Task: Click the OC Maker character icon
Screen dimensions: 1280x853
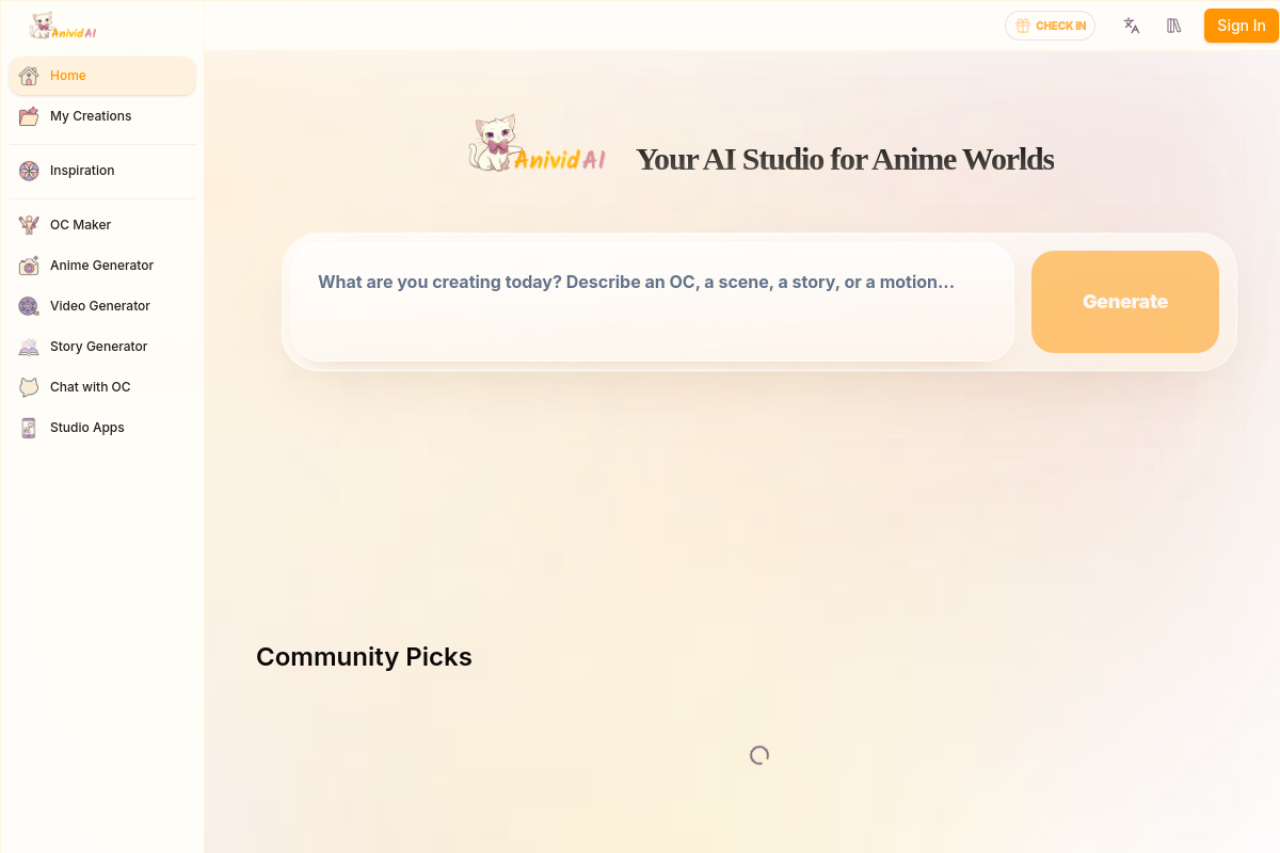Action: click(x=29, y=225)
